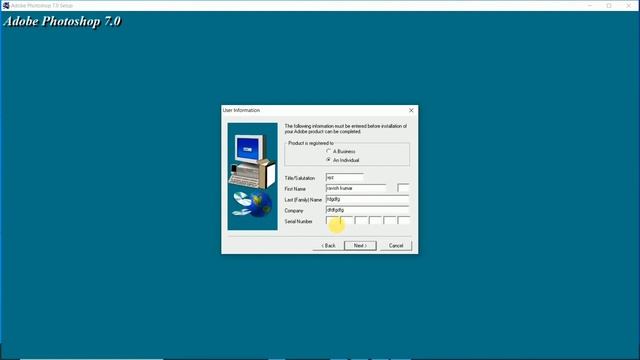Image resolution: width=640 pixels, height=360 pixels.
Task: Proceed with the Next button
Action: pyautogui.click(x=360, y=246)
